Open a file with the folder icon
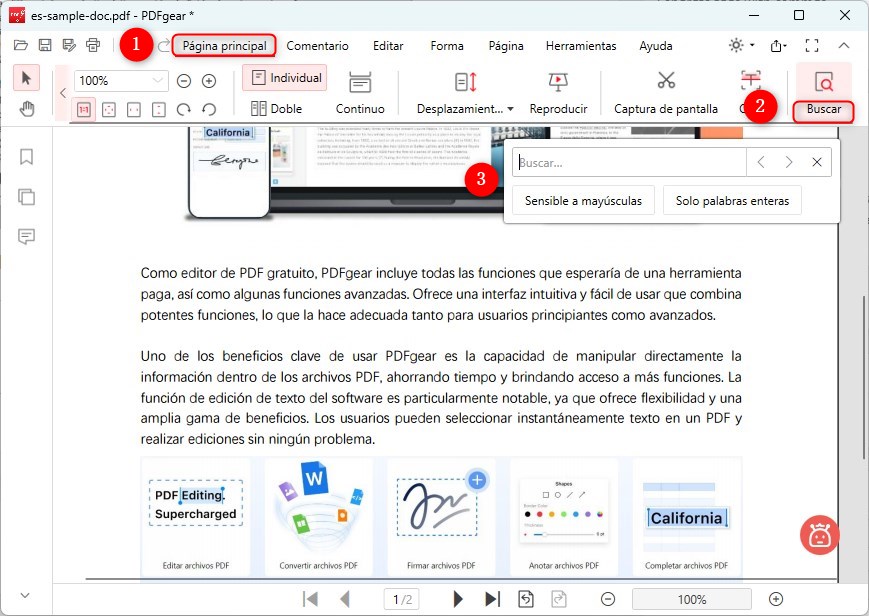Image resolution: width=869 pixels, height=616 pixels. (x=21, y=45)
